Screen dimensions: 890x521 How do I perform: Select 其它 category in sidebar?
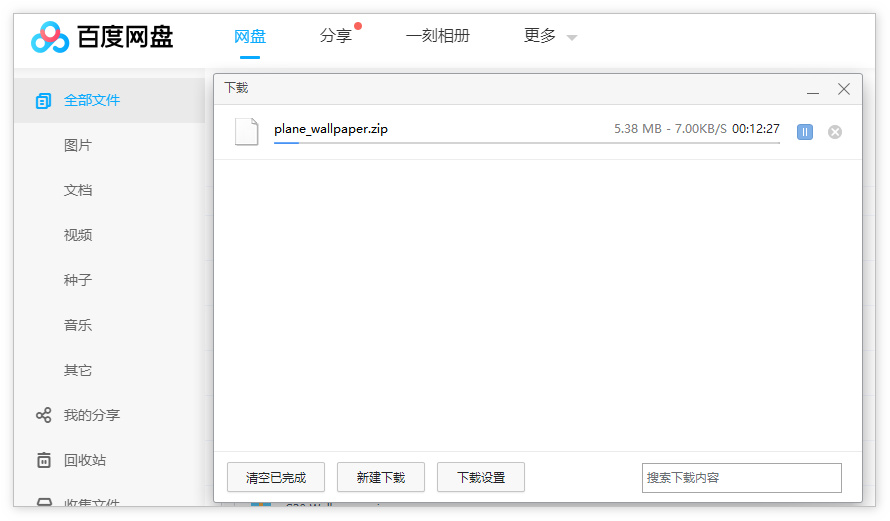[78, 370]
